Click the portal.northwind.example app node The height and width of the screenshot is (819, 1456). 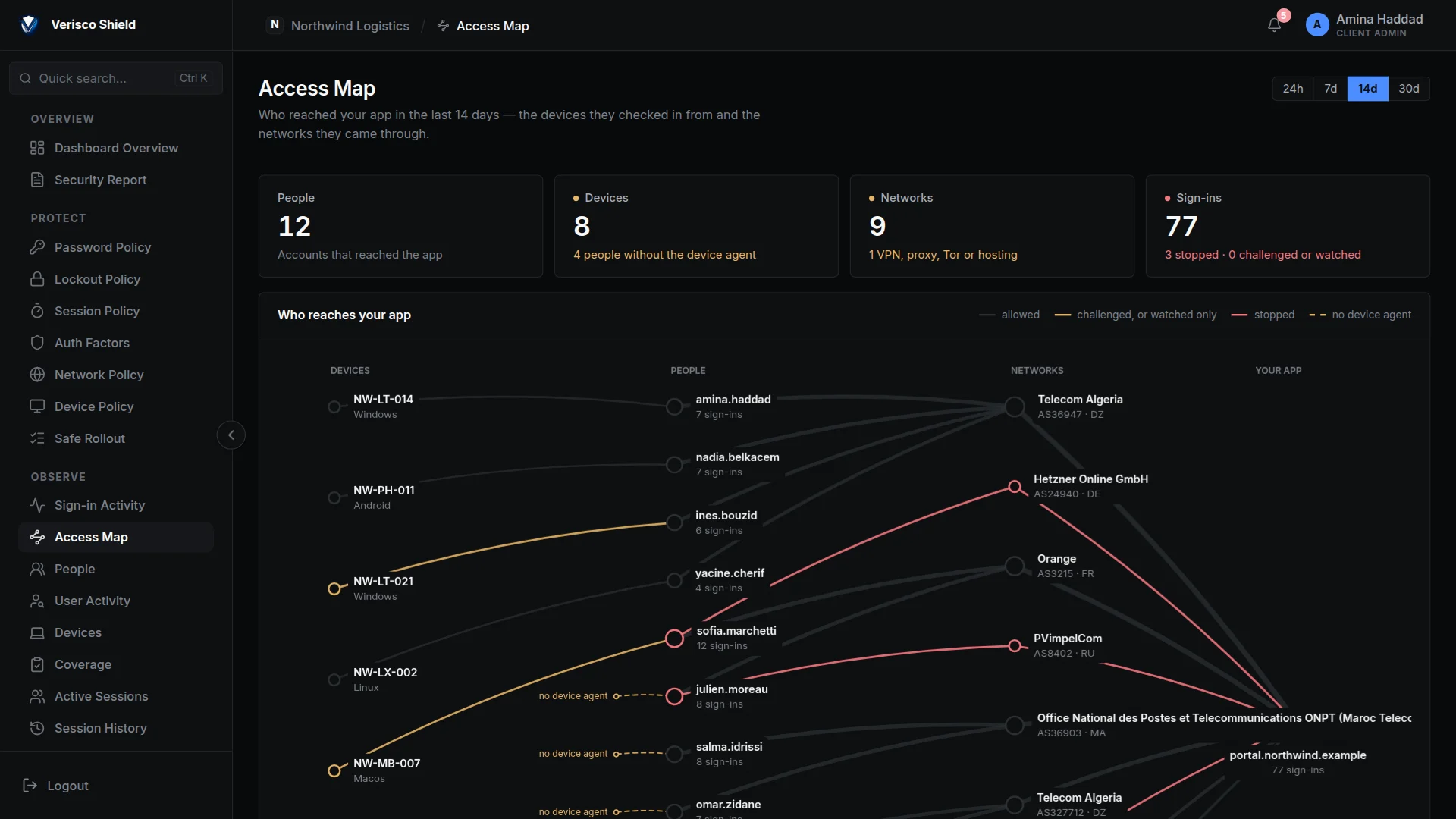pyautogui.click(x=1298, y=762)
